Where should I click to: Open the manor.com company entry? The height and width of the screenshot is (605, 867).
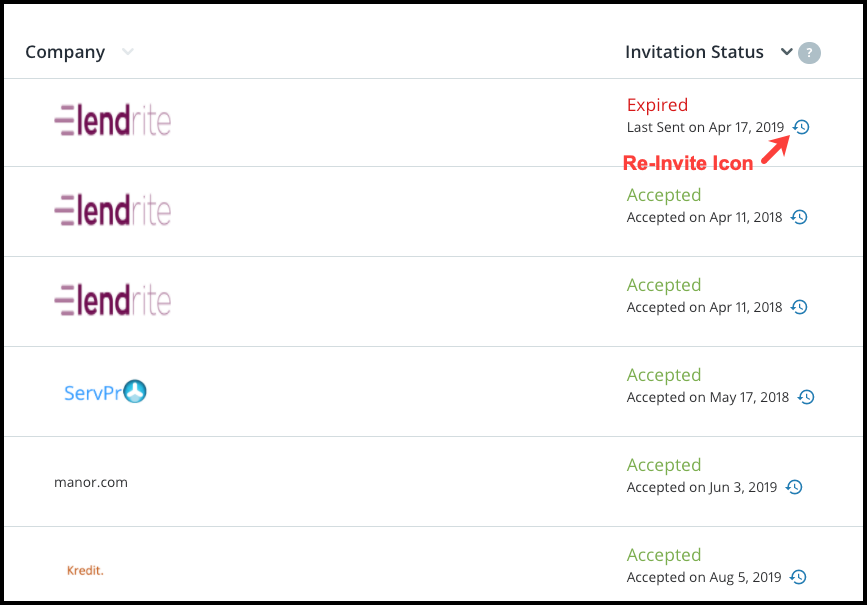click(91, 482)
